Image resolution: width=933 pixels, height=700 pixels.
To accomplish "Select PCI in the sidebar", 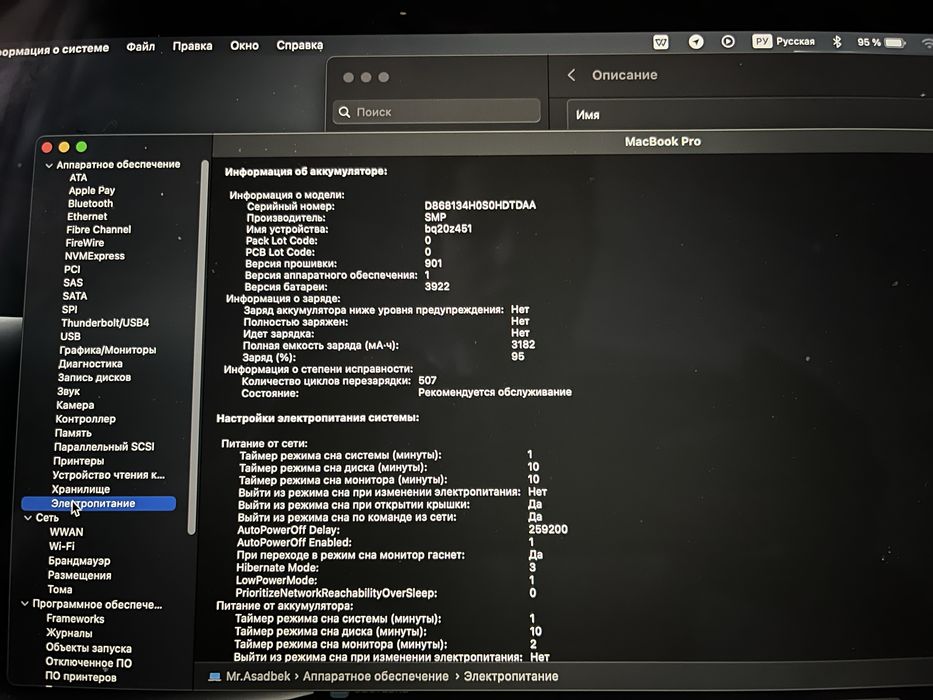I will pos(72,269).
